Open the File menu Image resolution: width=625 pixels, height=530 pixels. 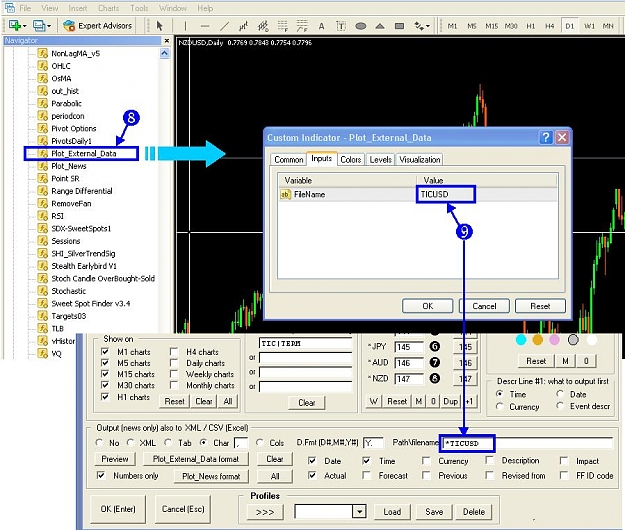click(x=25, y=8)
